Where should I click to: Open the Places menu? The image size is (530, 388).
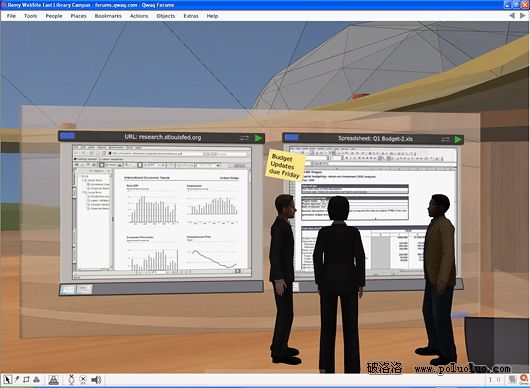[x=78, y=16]
